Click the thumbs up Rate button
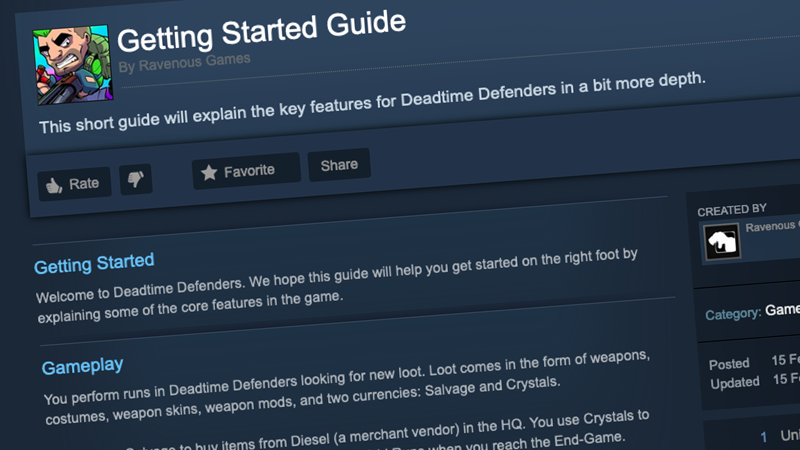The height and width of the screenshot is (450, 800). [74, 184]
